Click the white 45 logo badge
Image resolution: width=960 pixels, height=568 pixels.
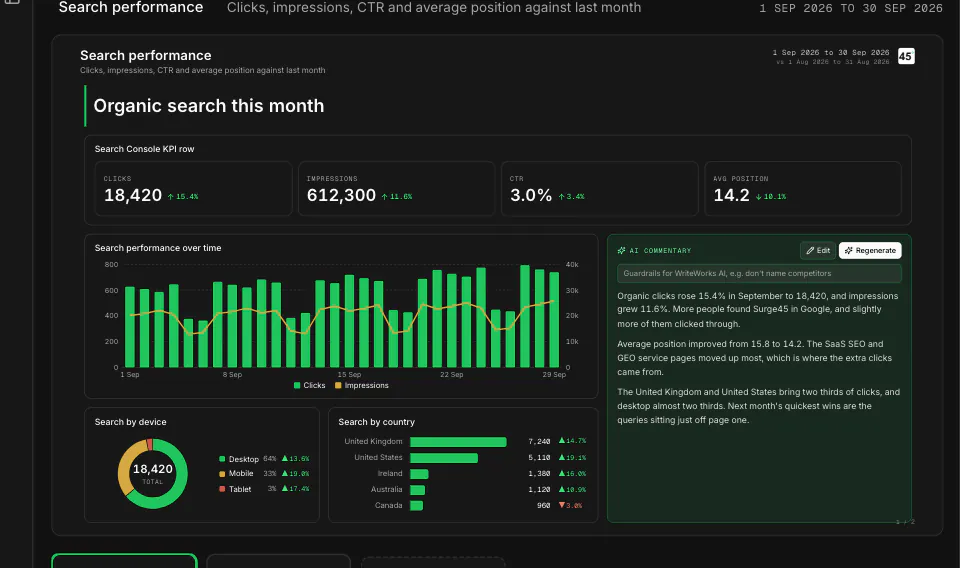[906, 56]
